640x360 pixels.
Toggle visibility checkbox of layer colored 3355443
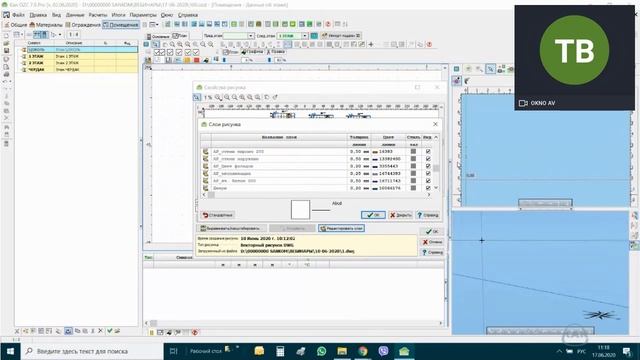[x=428, y=166]
